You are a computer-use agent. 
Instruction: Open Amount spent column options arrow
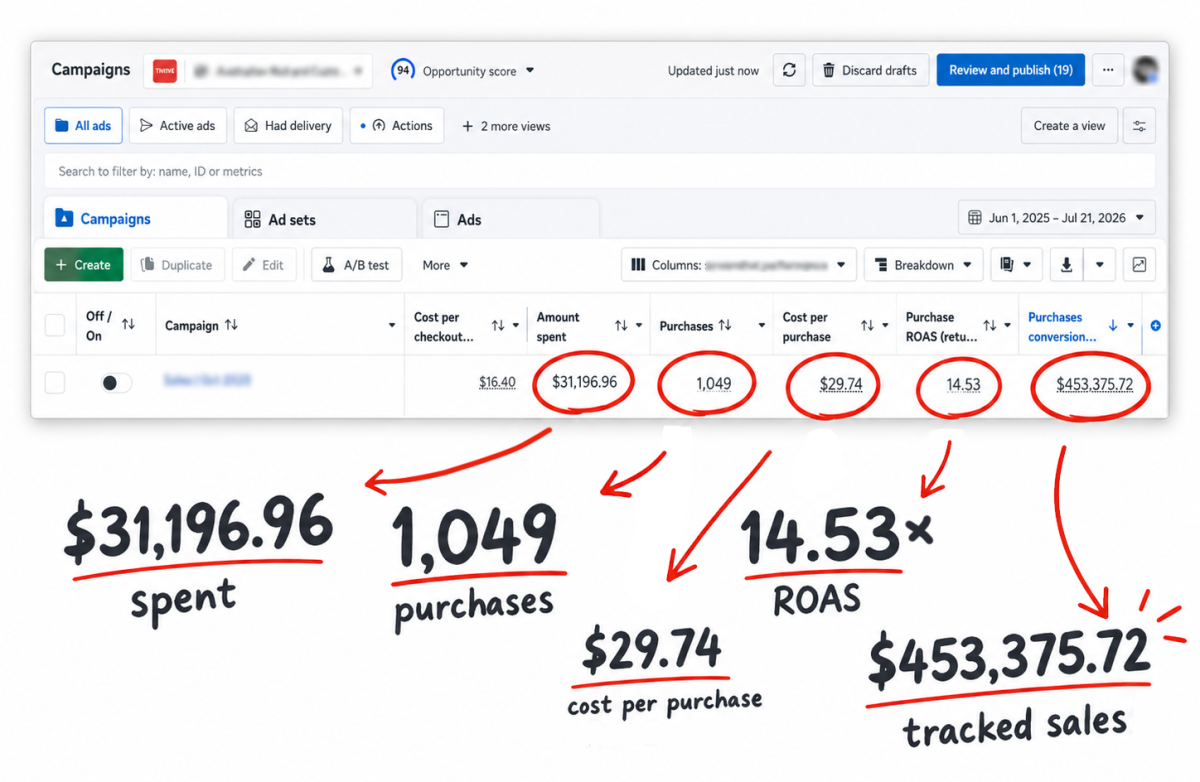640,326
